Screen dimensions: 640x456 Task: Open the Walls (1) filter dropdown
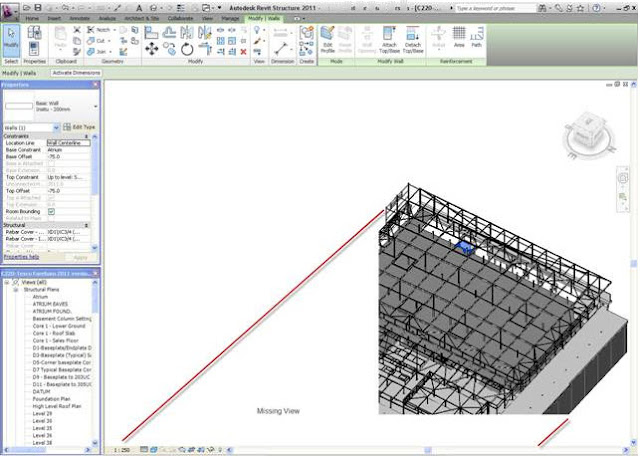click(56, 128)
